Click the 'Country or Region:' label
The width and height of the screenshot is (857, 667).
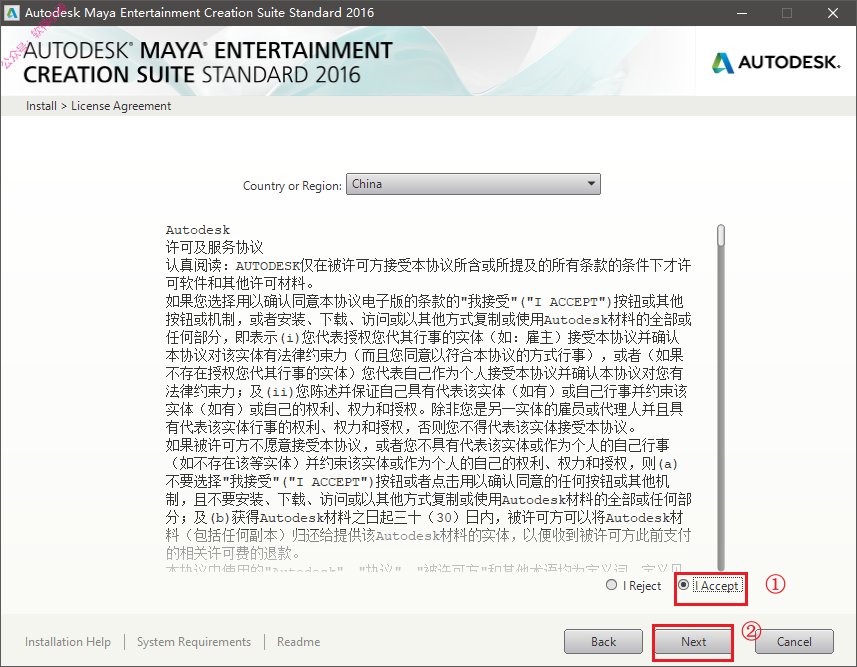tap(292, 186)
